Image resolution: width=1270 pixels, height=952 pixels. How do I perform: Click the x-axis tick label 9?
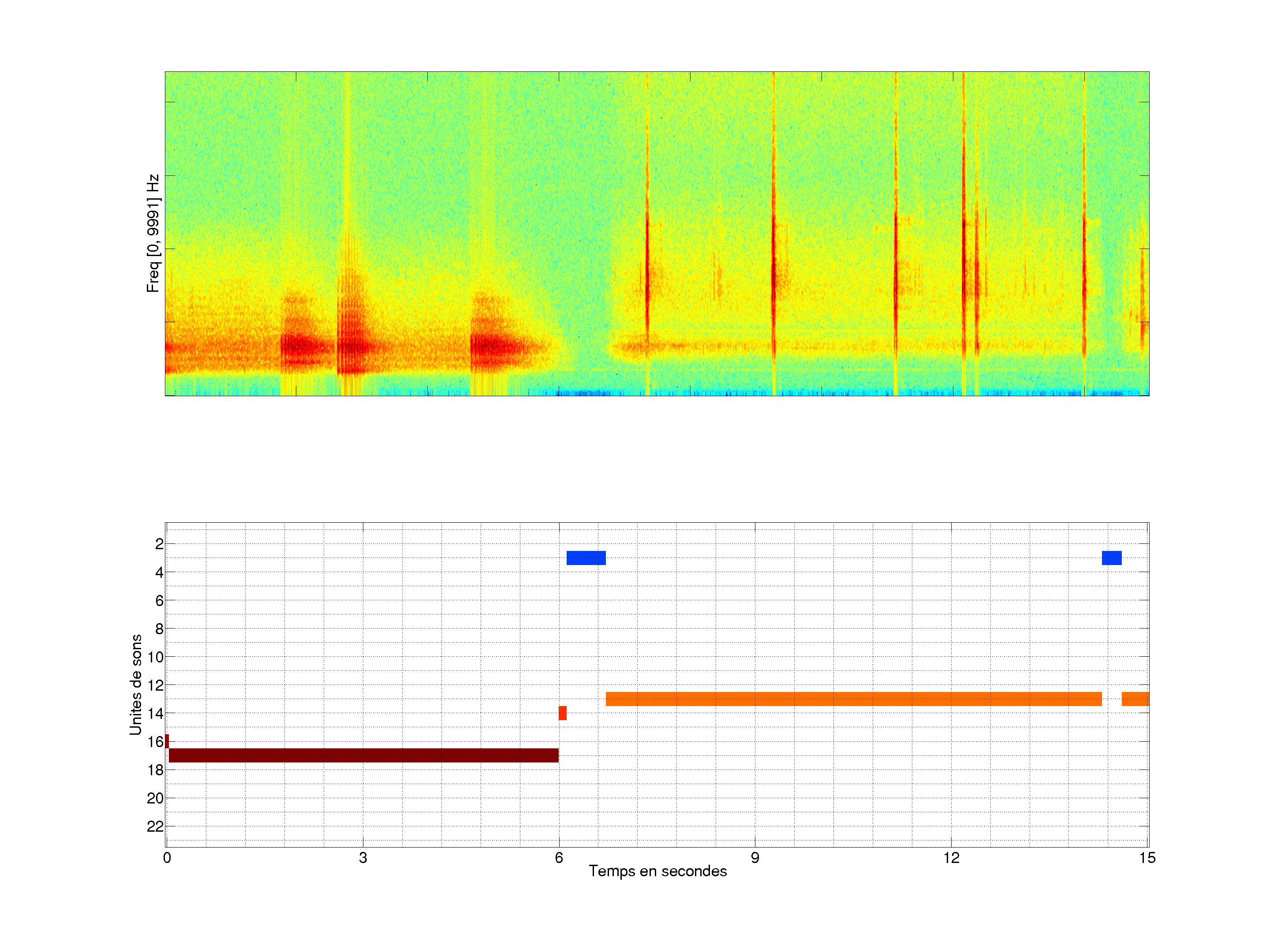[x=755, y=858]
